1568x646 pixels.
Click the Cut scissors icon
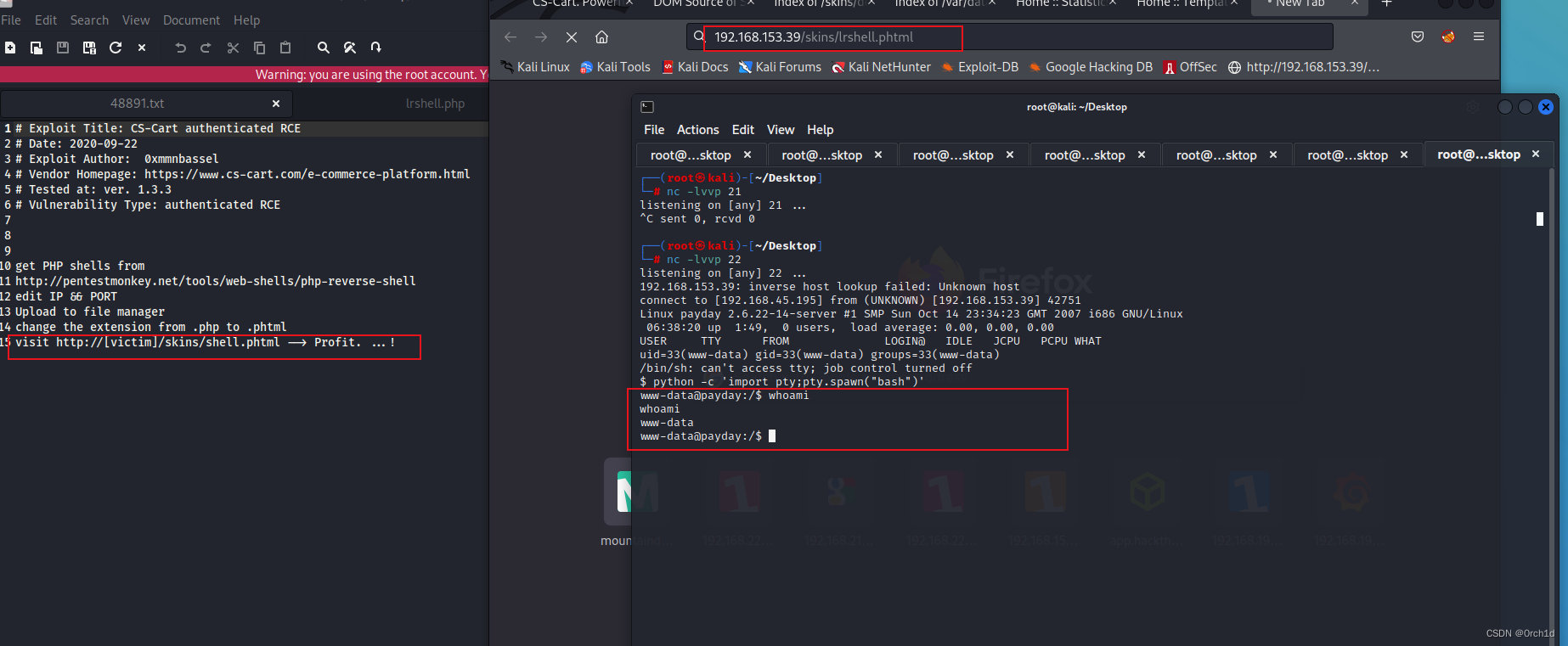(x=233, y=48)
